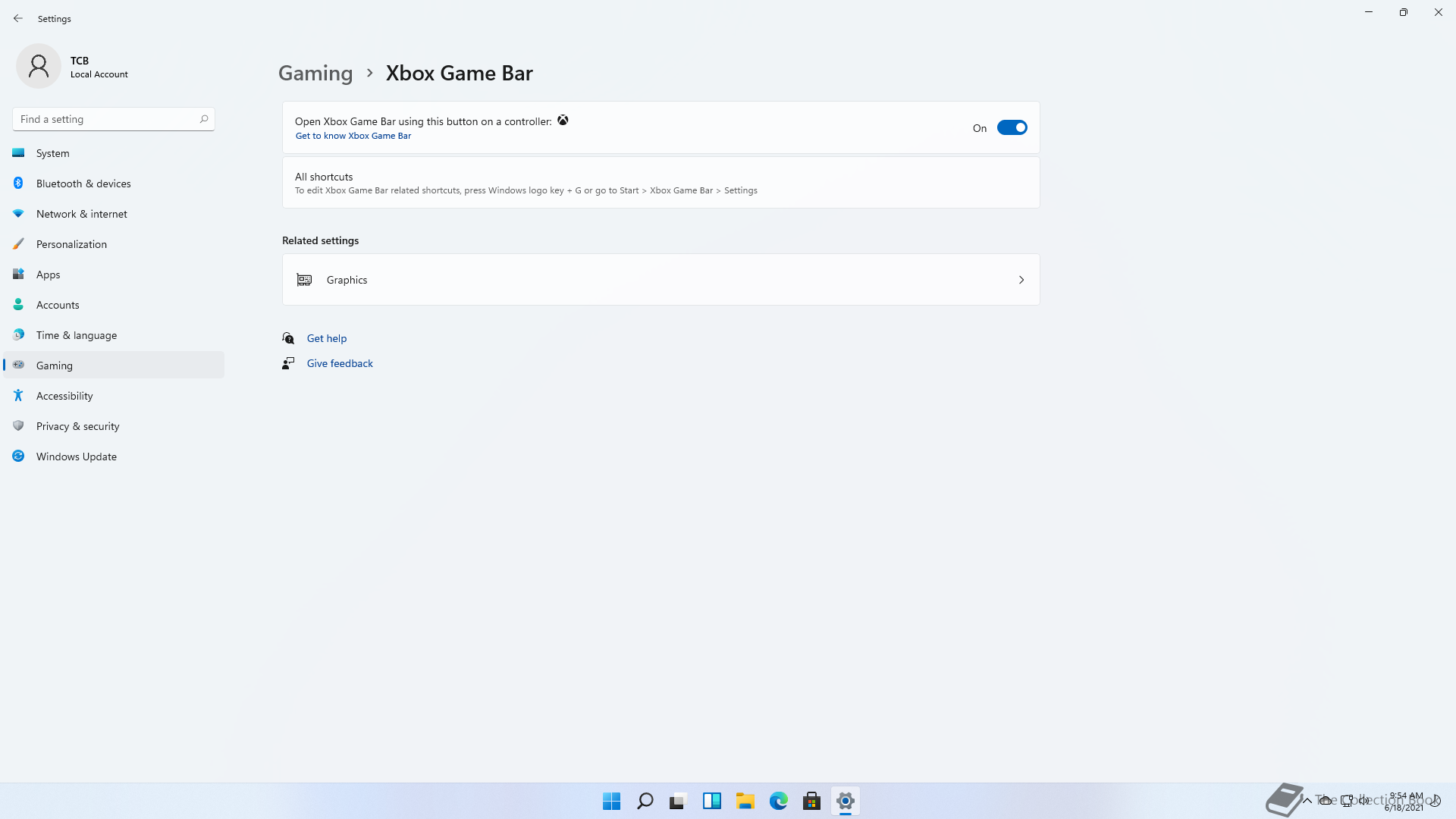Open Task View on taskbar

pyautogui.click(x=679, y=801)
